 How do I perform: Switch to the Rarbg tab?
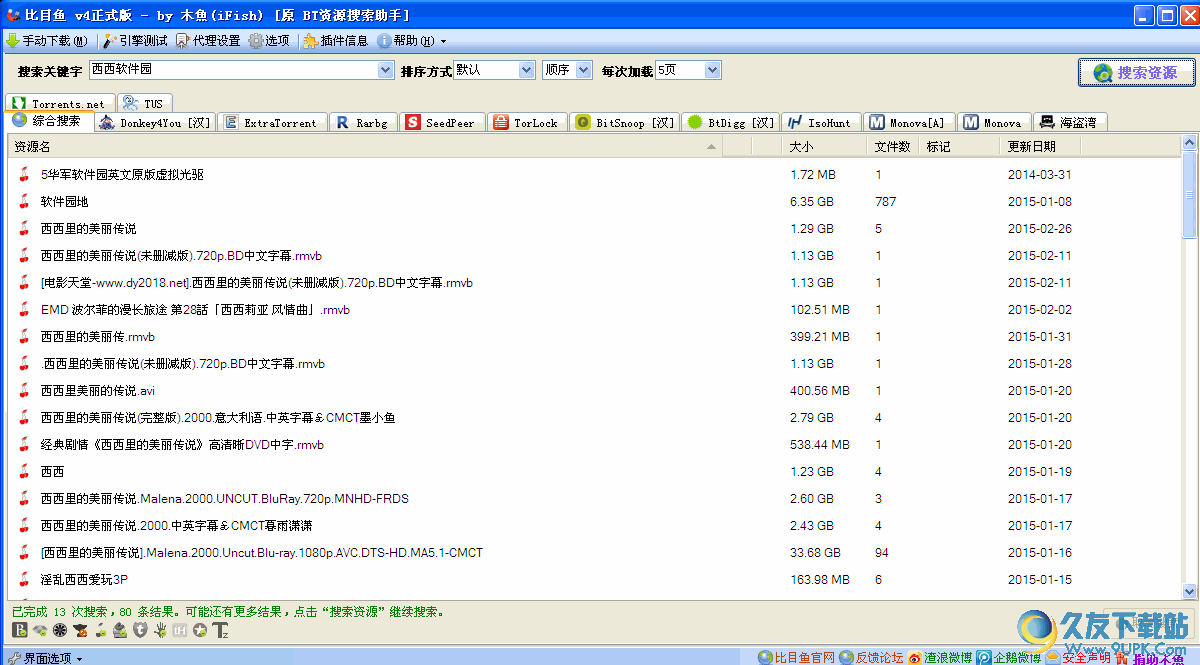coord(363,122)
